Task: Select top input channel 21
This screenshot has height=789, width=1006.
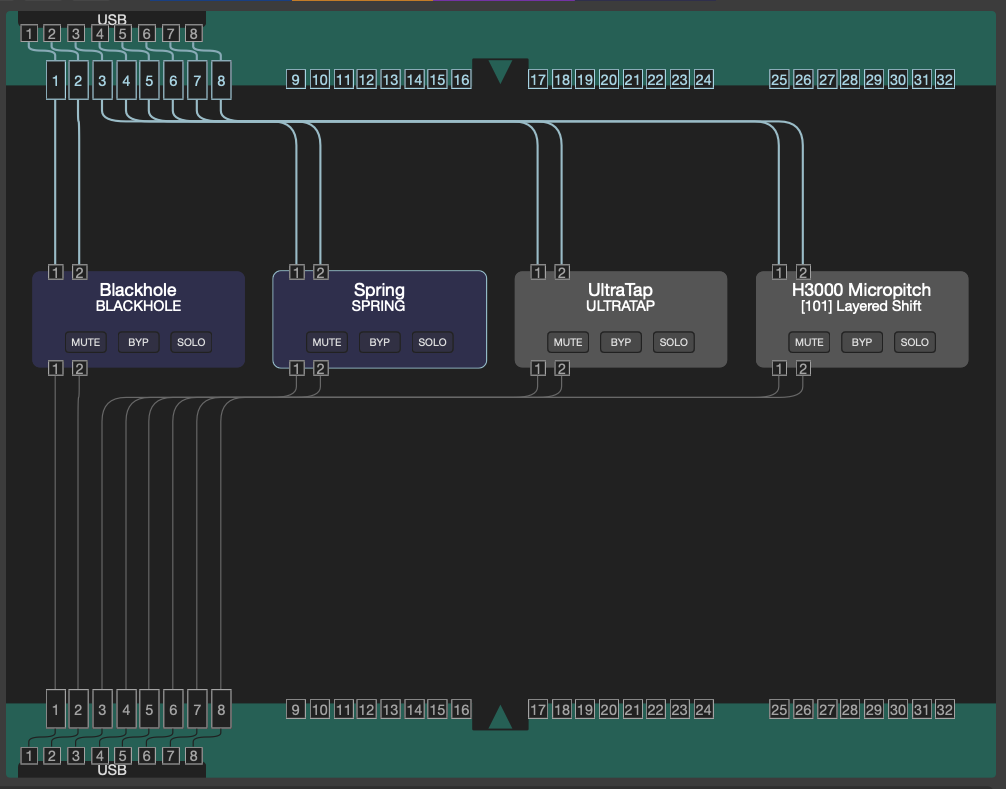Action: coord(633,80)
